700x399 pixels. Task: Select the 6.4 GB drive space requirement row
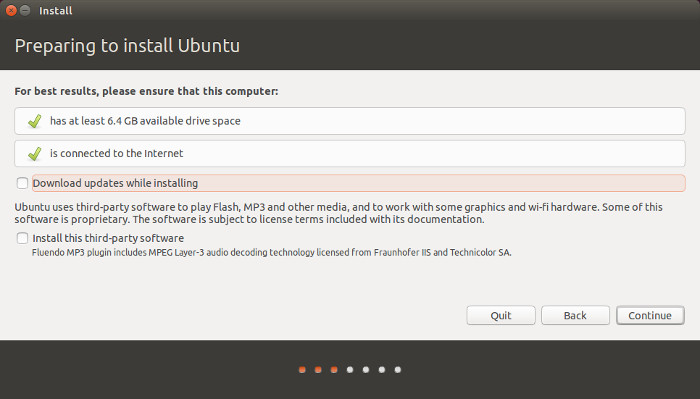pos(350,121)
